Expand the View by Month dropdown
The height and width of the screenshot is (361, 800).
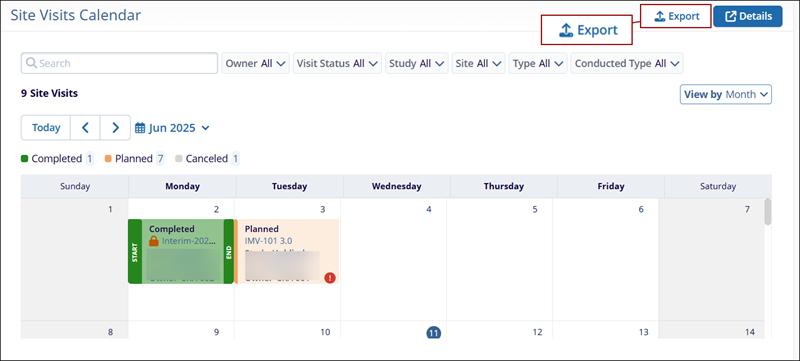click(x=726, y=94)
